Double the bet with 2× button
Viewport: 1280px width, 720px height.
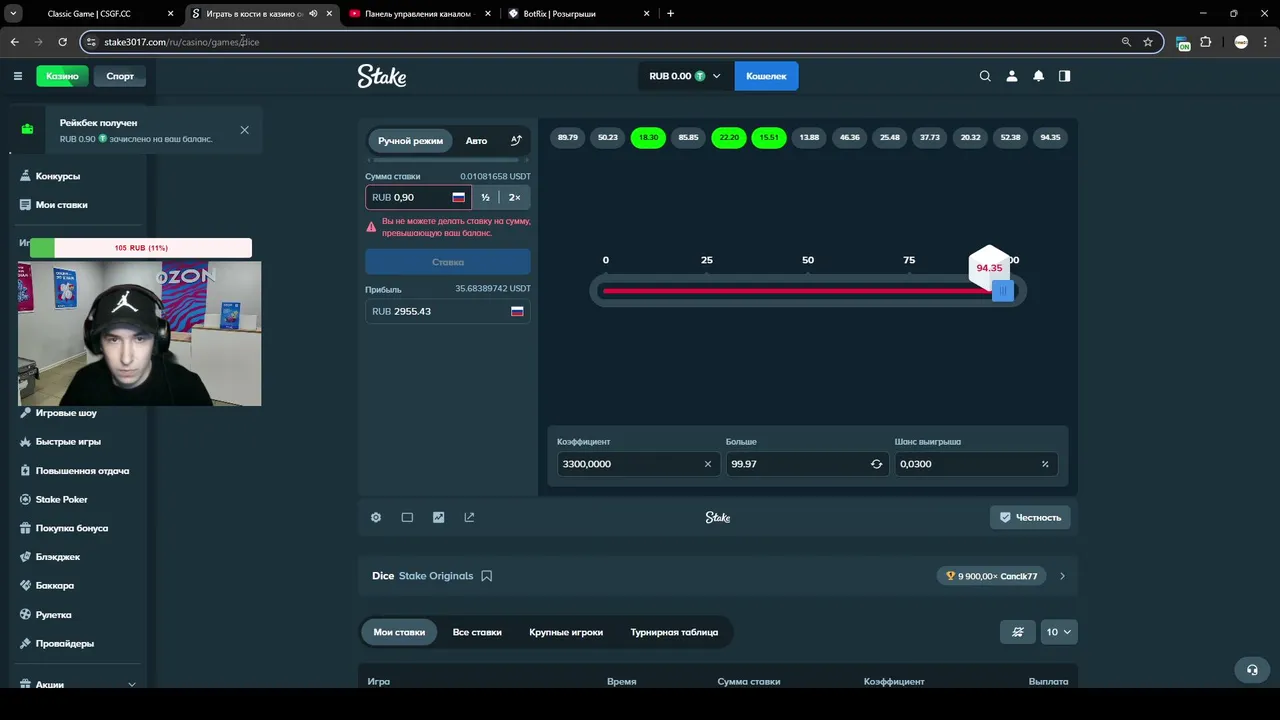click(x=515, y=198)
